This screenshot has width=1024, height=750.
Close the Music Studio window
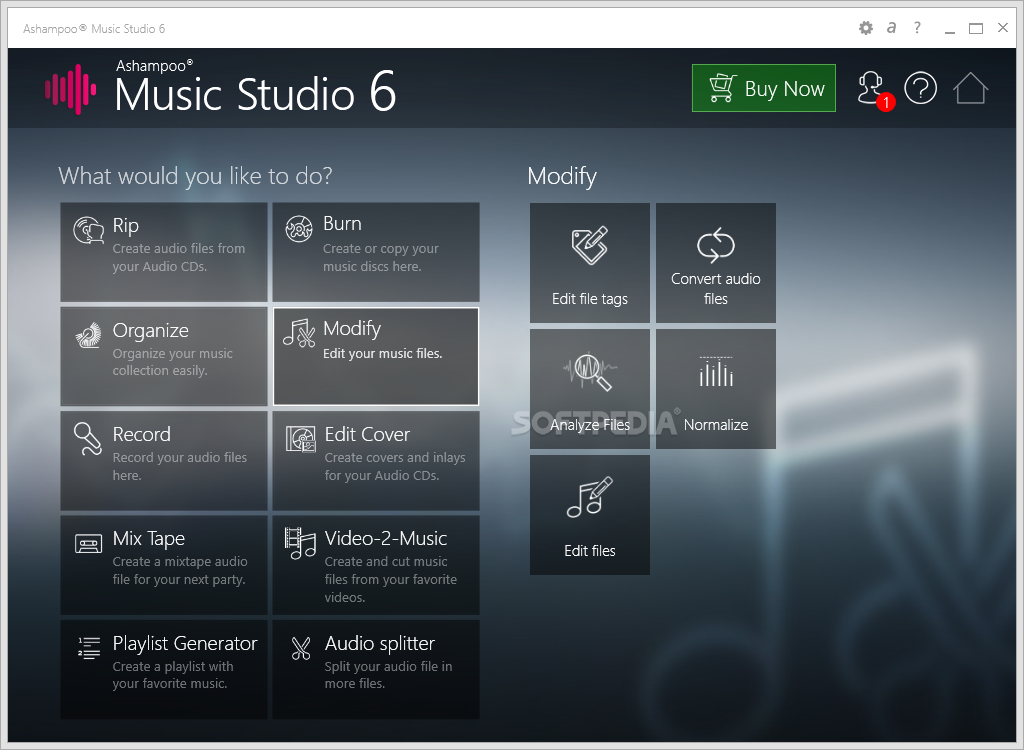[x=1003, y=27]
